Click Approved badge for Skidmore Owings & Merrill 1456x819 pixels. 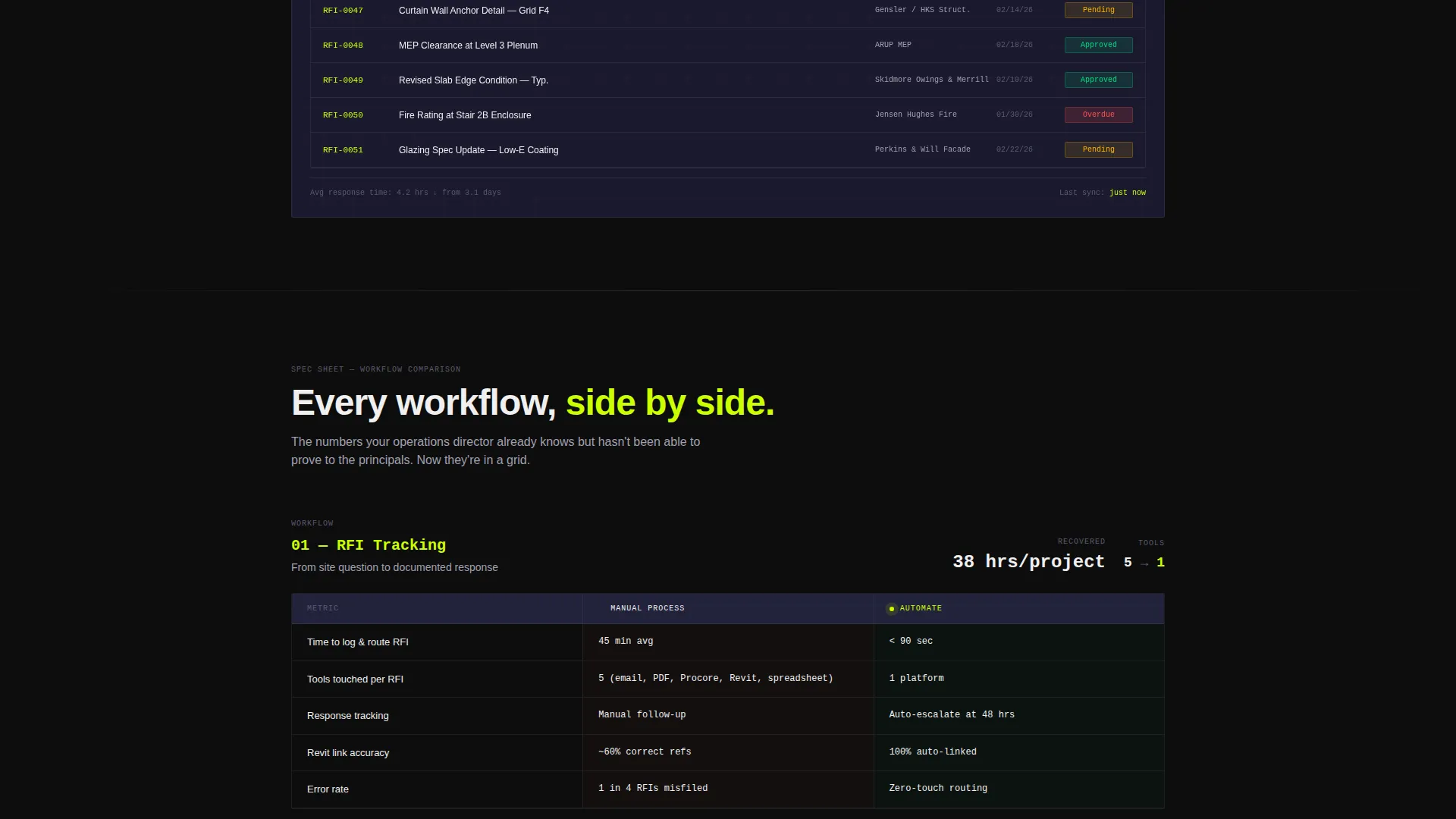point(1099,80)
